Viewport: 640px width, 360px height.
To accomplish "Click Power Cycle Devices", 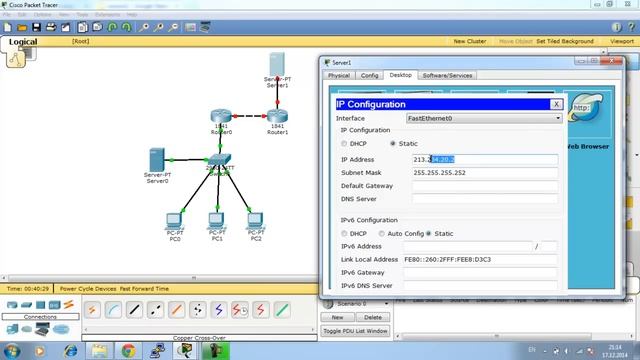I will [88, 289].
